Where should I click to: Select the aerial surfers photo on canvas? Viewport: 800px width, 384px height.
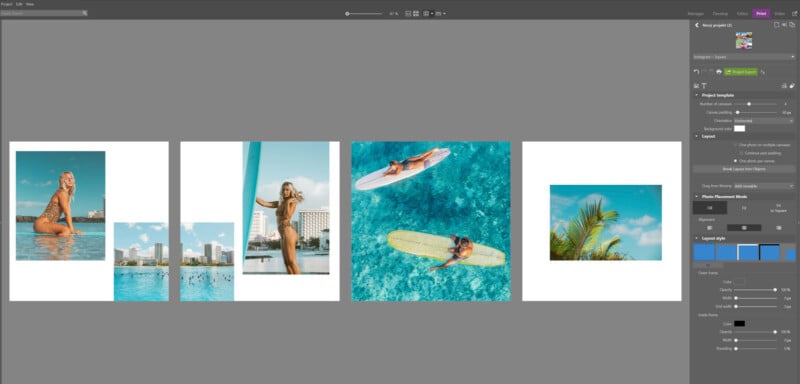click(431, 221)
